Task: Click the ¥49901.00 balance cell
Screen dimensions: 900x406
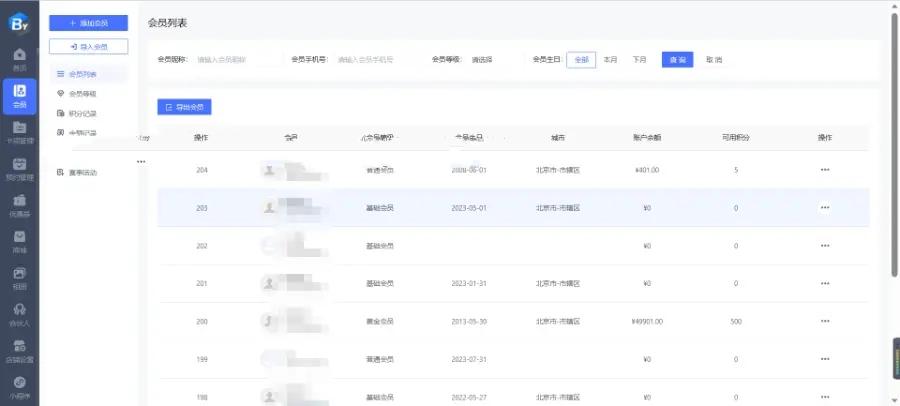Action: click(x=647, y=321)
